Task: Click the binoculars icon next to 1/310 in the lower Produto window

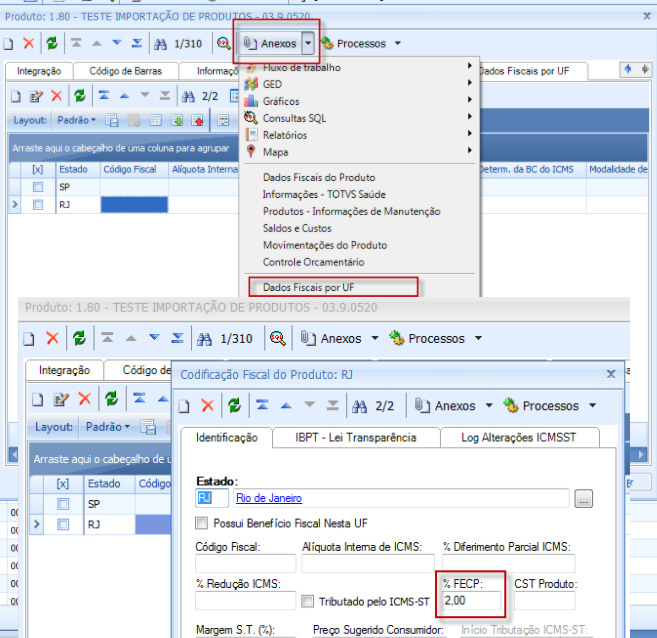Action: (204, 338)
